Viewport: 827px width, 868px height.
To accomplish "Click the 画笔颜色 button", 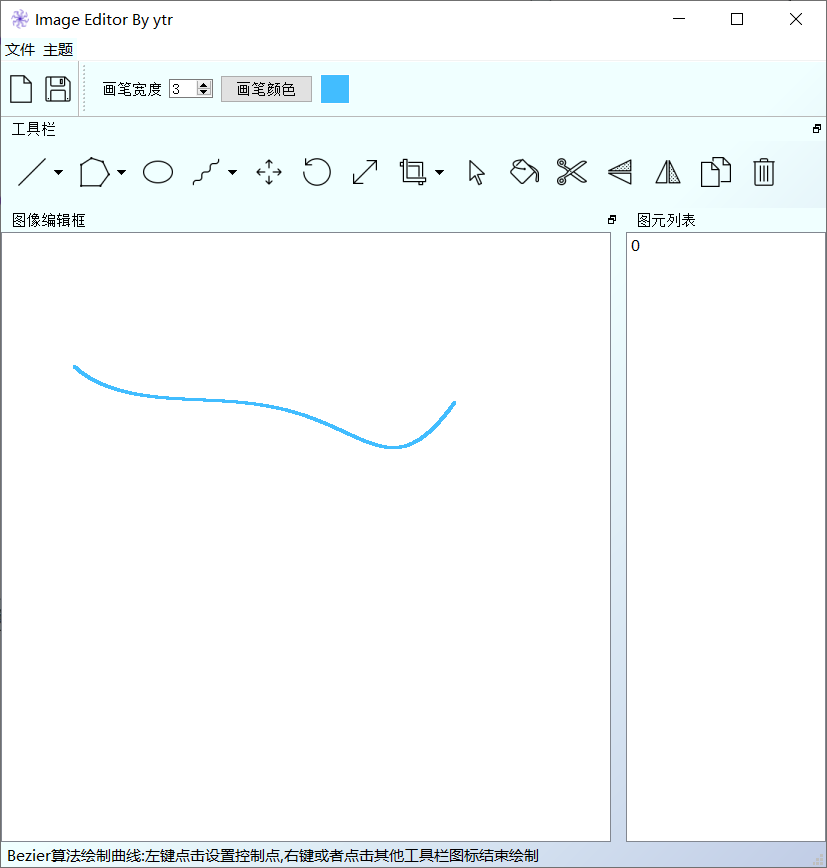I will click(266, 89).
